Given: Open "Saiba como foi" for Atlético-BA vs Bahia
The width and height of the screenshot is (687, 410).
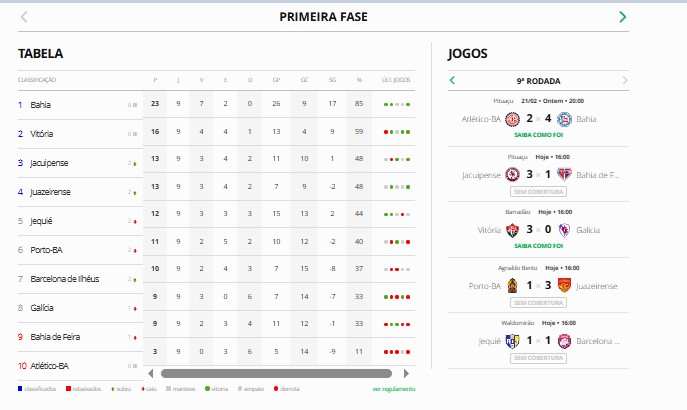Looking at the screenshot, I should coord(537,134).
